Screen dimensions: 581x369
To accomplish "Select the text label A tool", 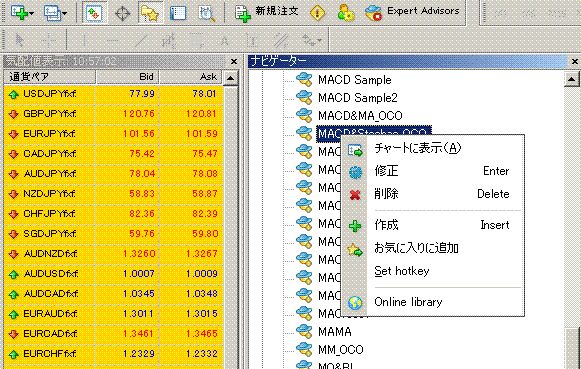I will pyautogui.click(x=225, y=40).
